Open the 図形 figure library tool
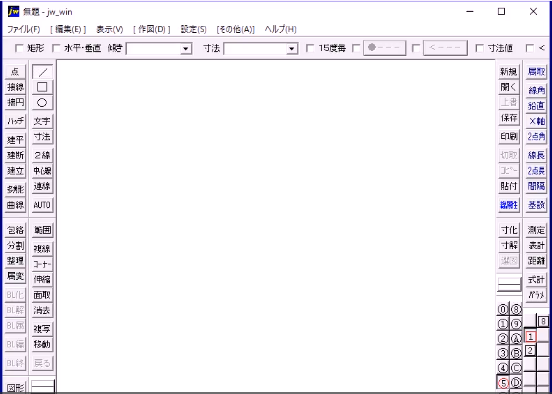The image size is (552, 394). 15,388
